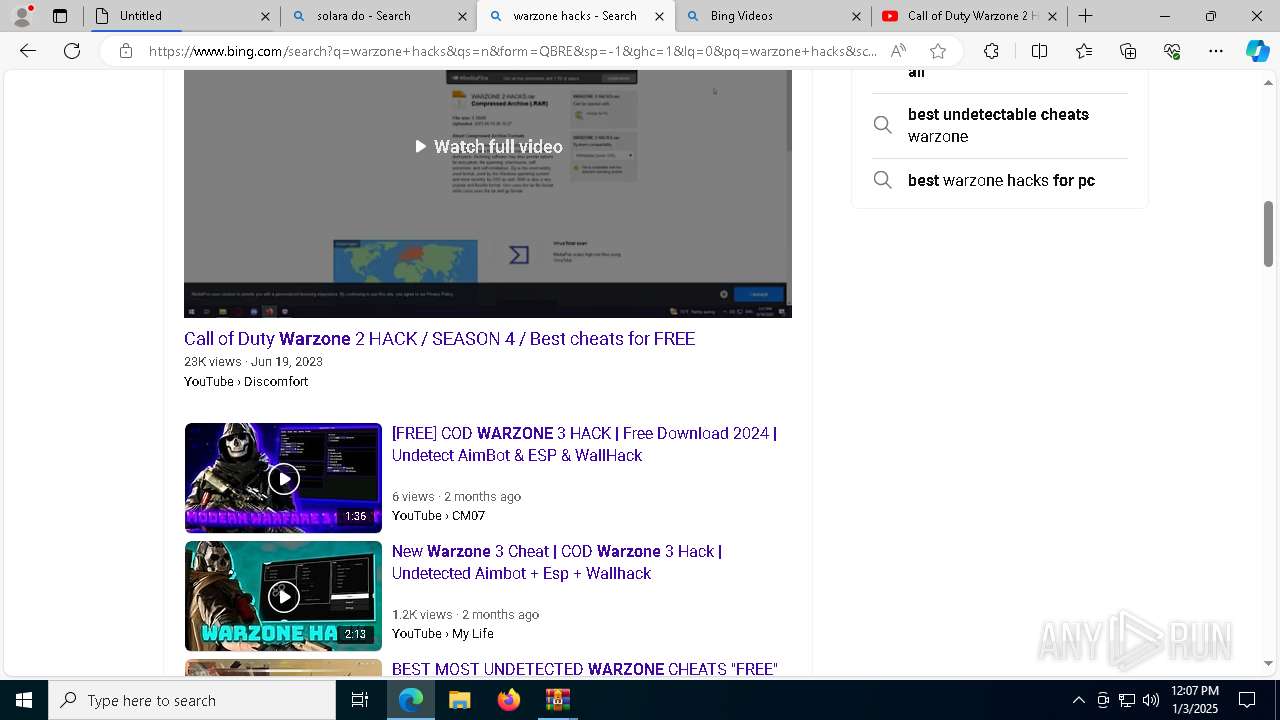Open Extensions puzzle icon
Image resolution: width=1280 pixels, height=720 pixels.
click(x=991, y=51)
